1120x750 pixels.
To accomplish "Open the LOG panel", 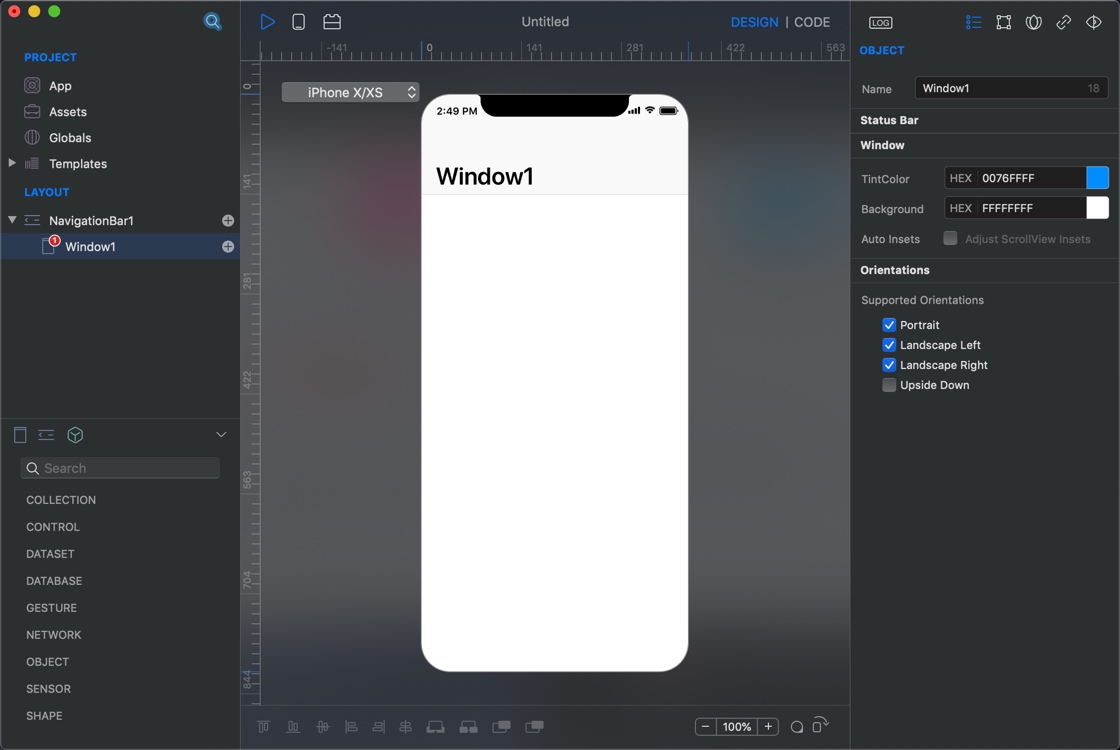I will 879,21.
